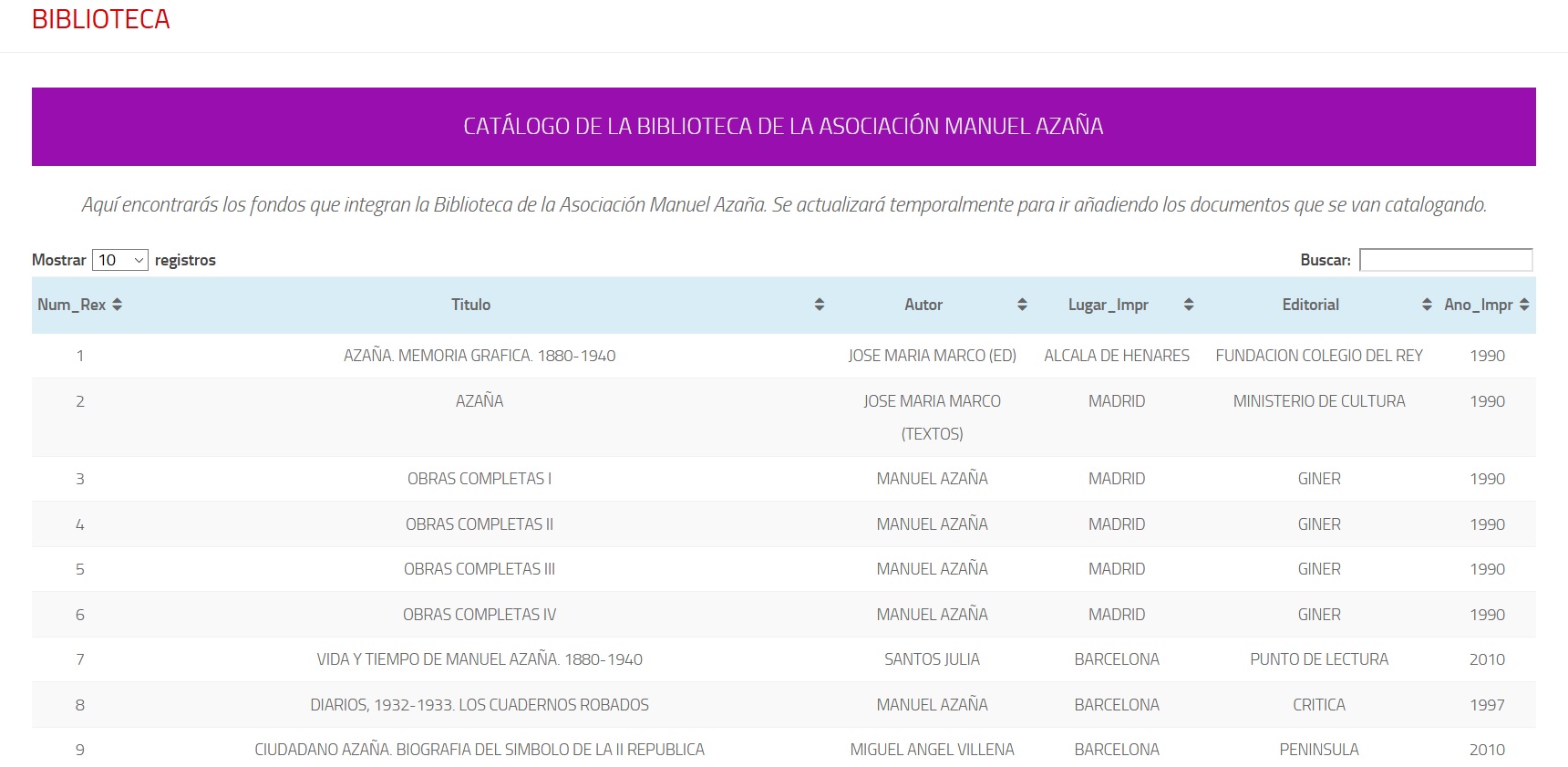Select the title AZAÑA in row 2
Image resolution: width=1568 pixels, height=767 pixels.
point(480,401)
